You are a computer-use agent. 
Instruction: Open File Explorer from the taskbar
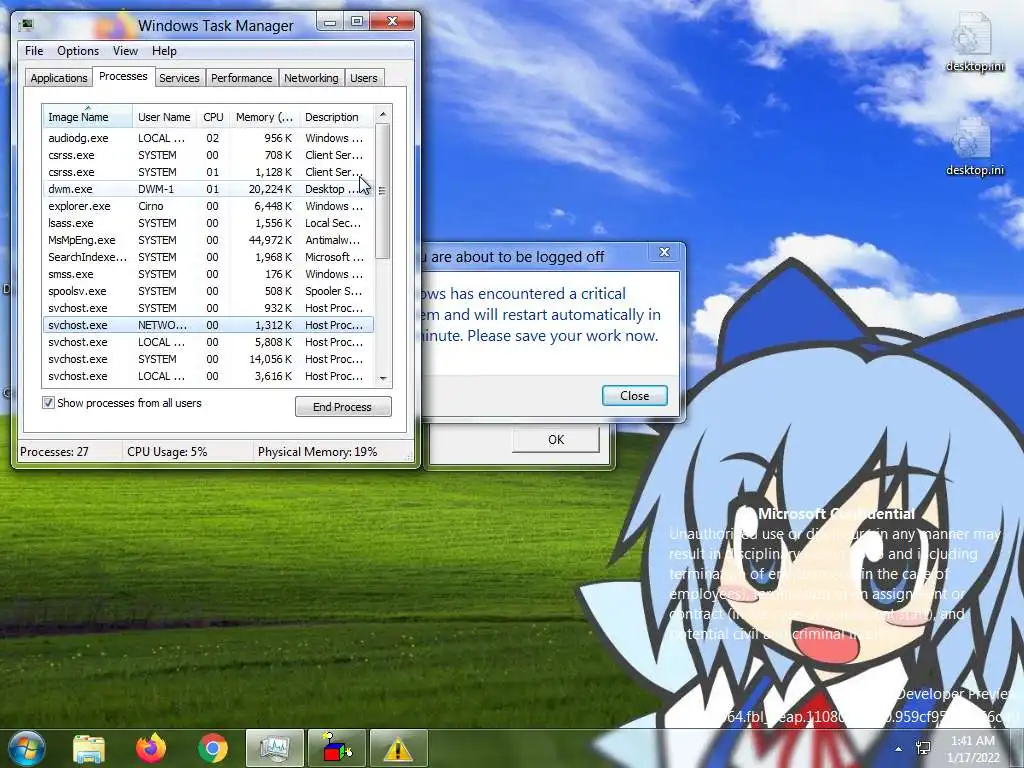pos(89,748)
